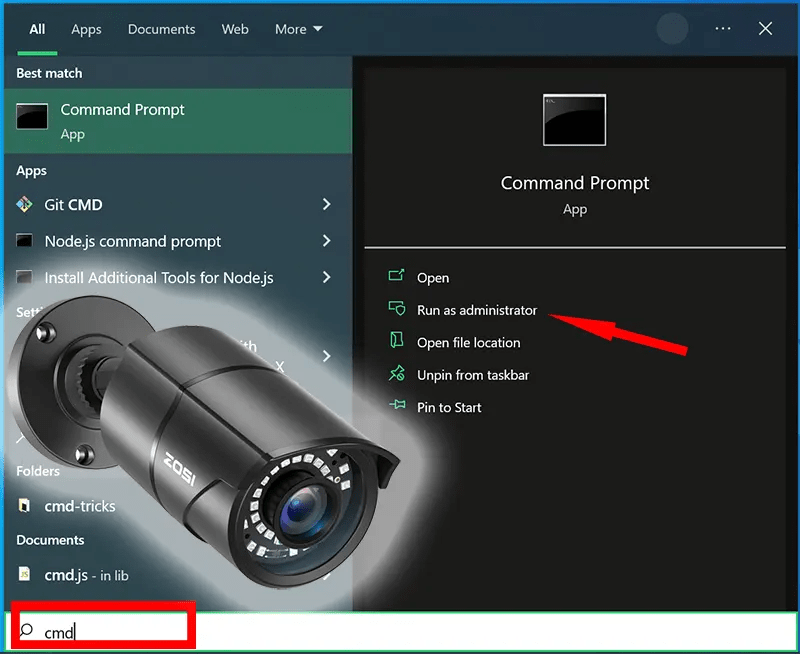Click the Pin to Start icon
This screenshot has width=800, height=654.
(x=396, y=407)
